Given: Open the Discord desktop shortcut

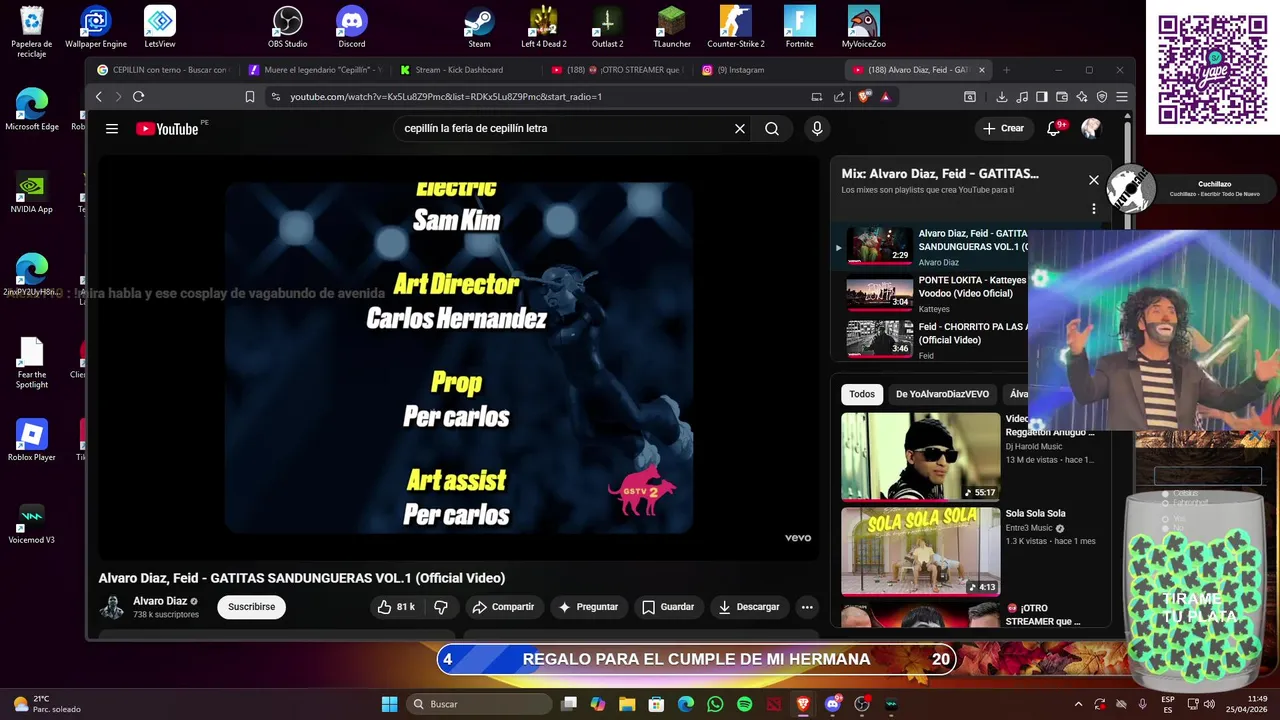Looking at the screenshot, I should [x=352, y=27].
